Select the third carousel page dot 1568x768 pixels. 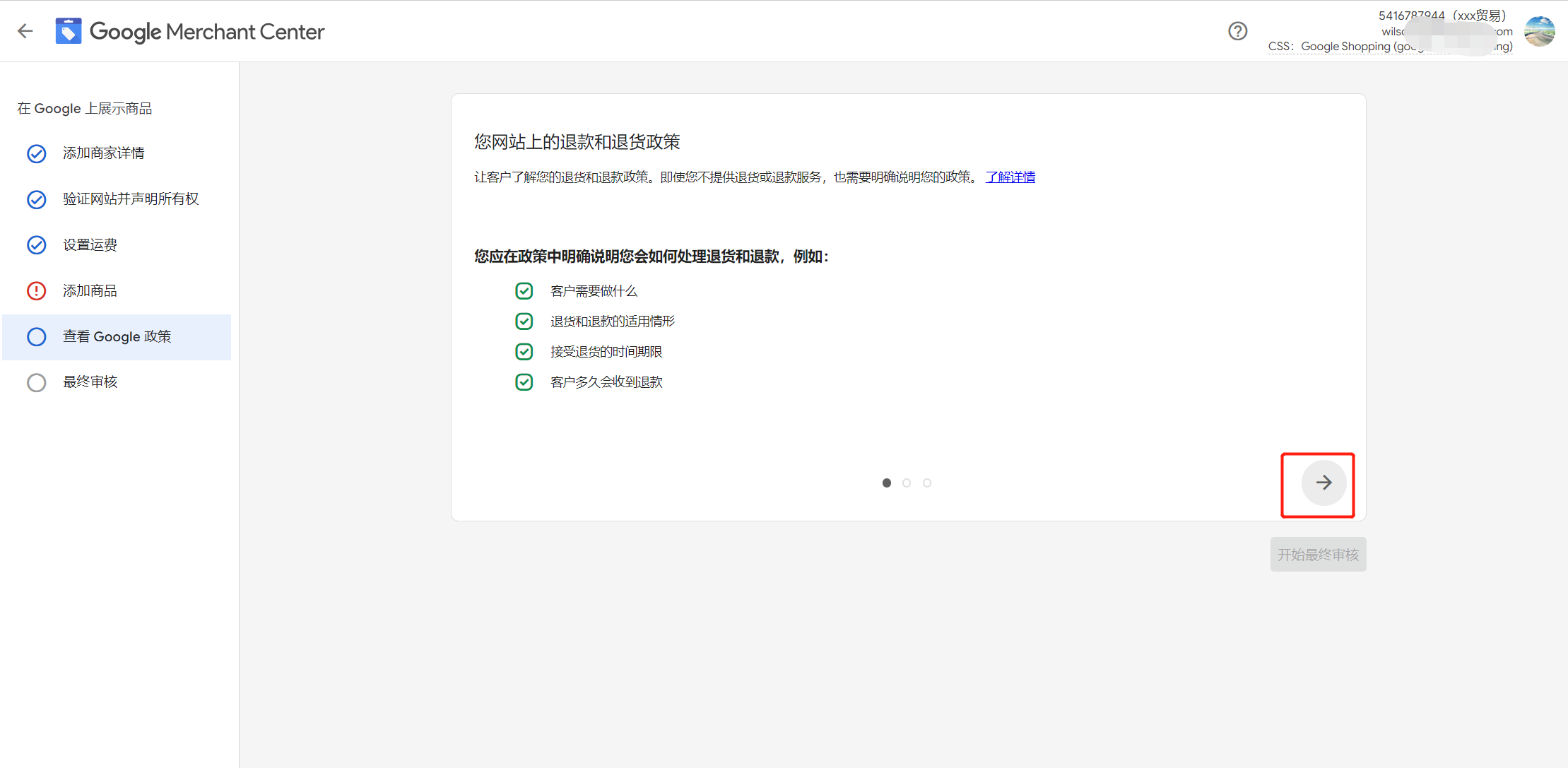tap(927, 483)
